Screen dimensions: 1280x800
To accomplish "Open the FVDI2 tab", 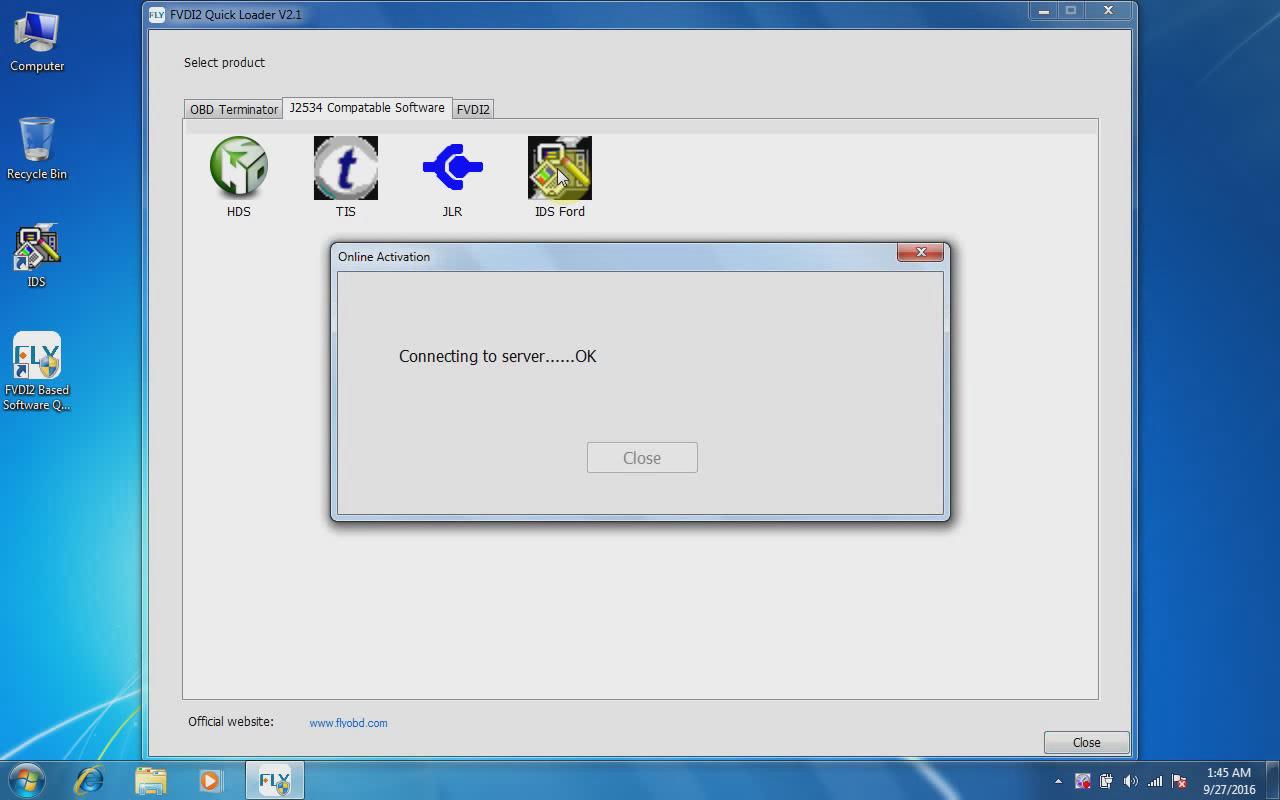I will point(473,109).
